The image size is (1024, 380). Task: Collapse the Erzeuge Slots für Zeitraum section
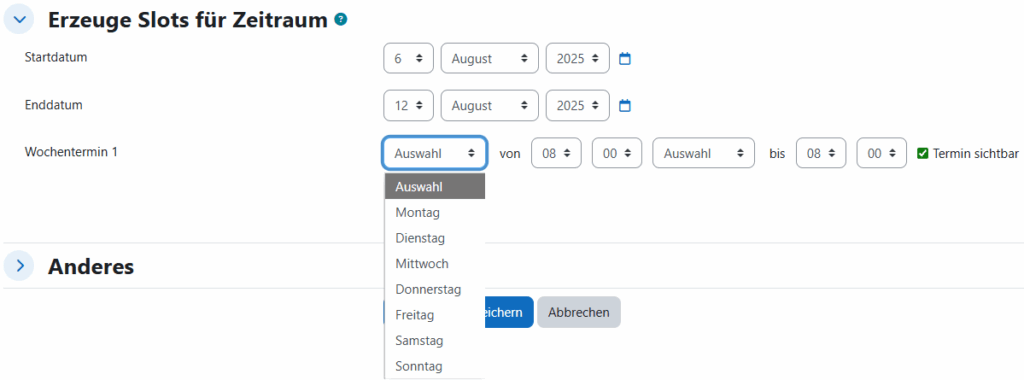(x=19, y=20)
